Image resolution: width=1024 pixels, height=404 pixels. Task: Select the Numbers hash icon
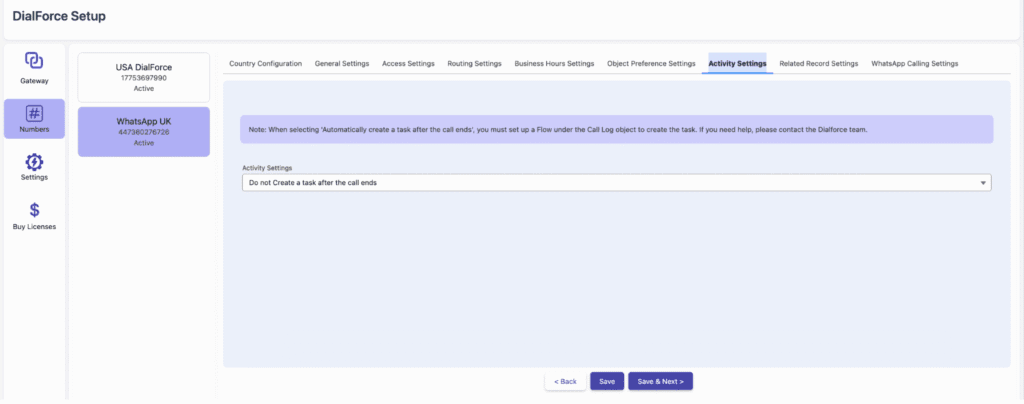pos(34,114)
